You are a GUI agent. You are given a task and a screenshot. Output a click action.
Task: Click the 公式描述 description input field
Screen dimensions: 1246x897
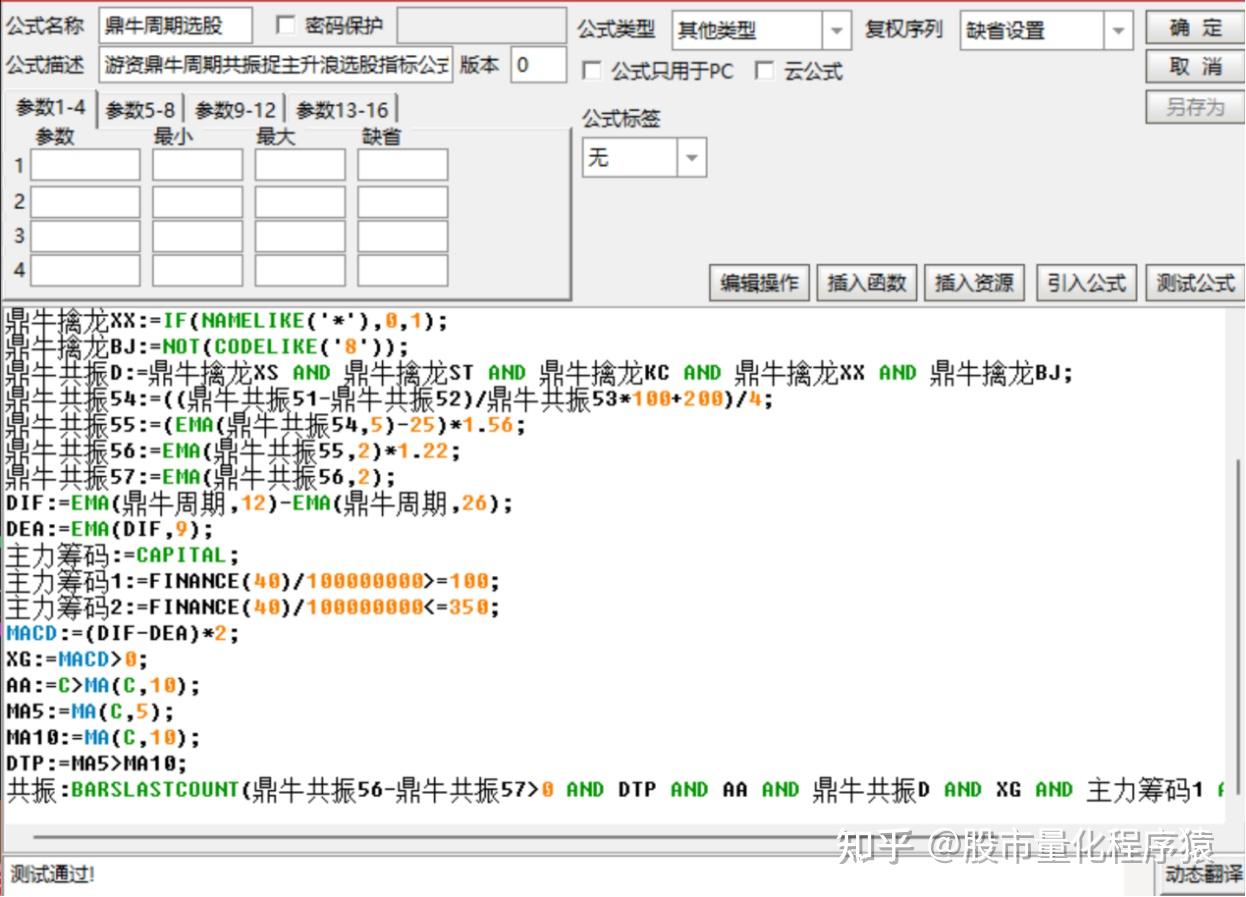[x=276, y=66]
